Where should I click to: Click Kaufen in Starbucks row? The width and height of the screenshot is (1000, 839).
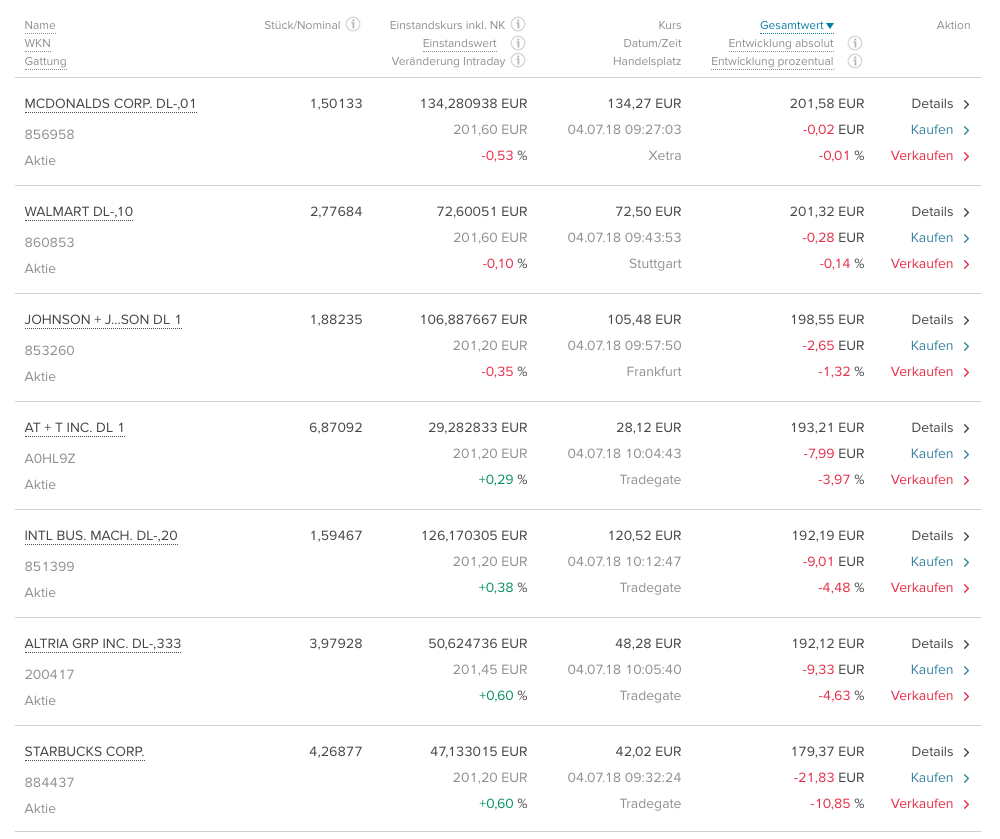941,778
